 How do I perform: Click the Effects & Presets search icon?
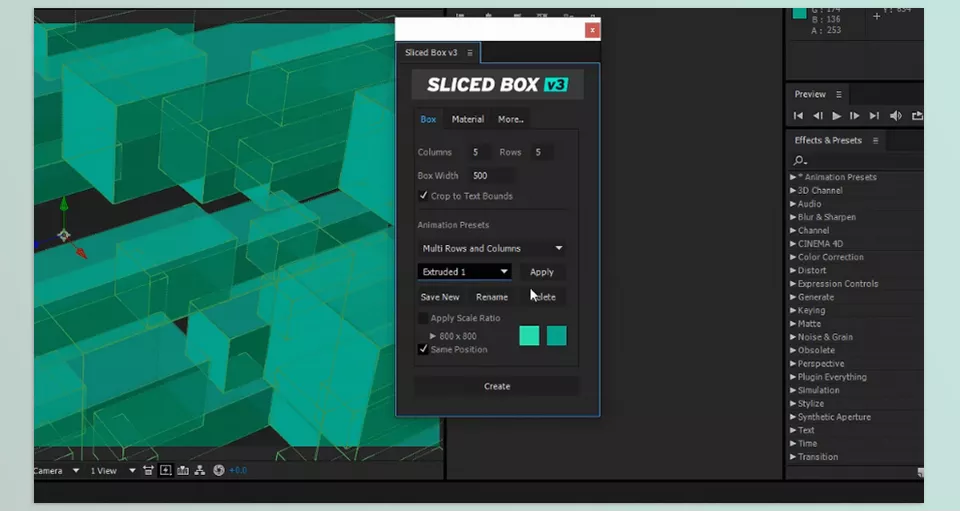[x=800, y=160]
